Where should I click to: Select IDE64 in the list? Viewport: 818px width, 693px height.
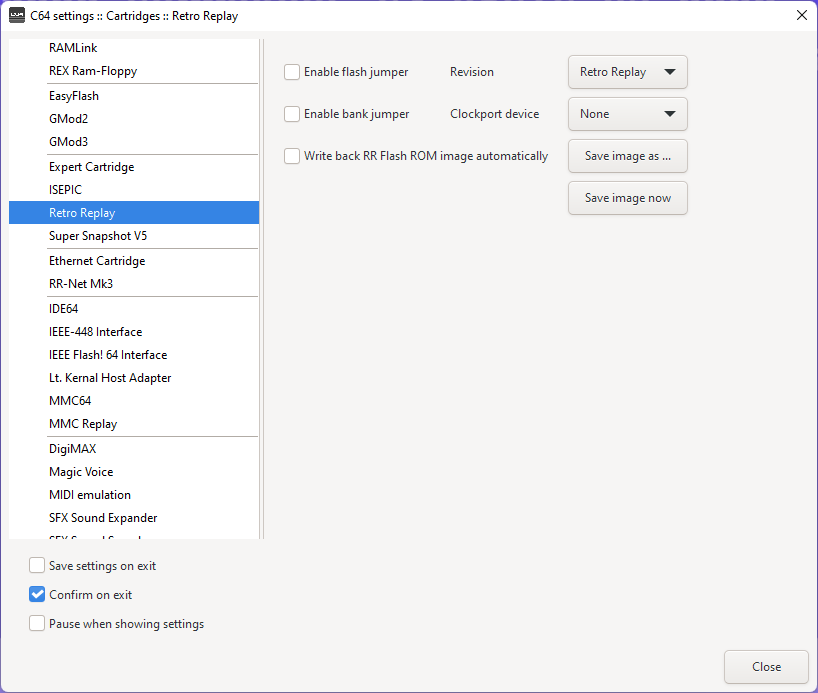[x=134, y=309]
